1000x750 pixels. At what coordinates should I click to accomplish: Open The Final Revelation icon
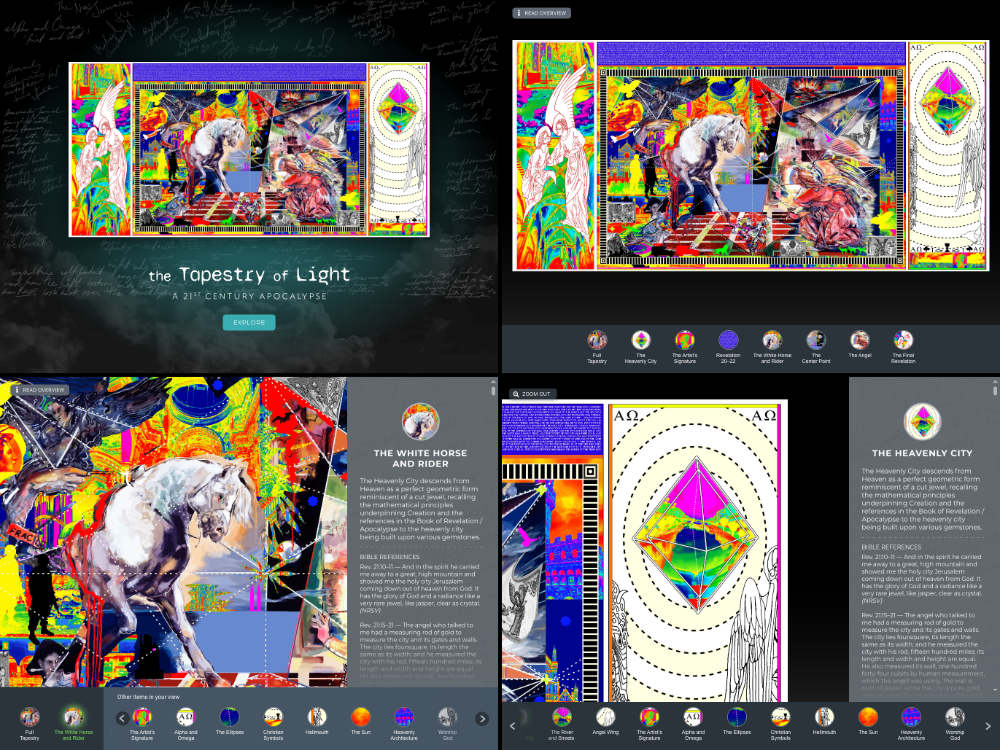(903, 340)
